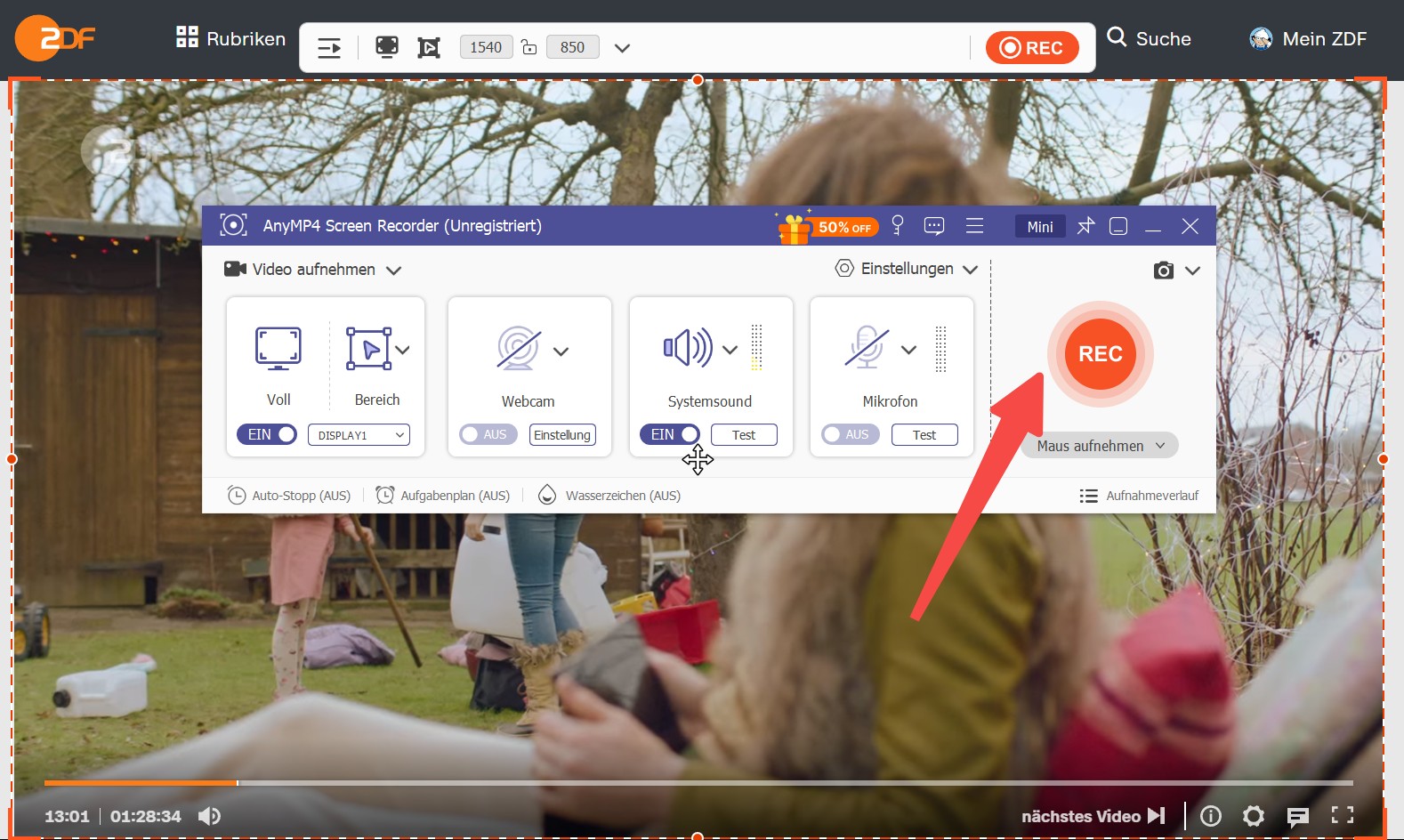Open Video aufnehmen mode dropdown

(312, 269)
